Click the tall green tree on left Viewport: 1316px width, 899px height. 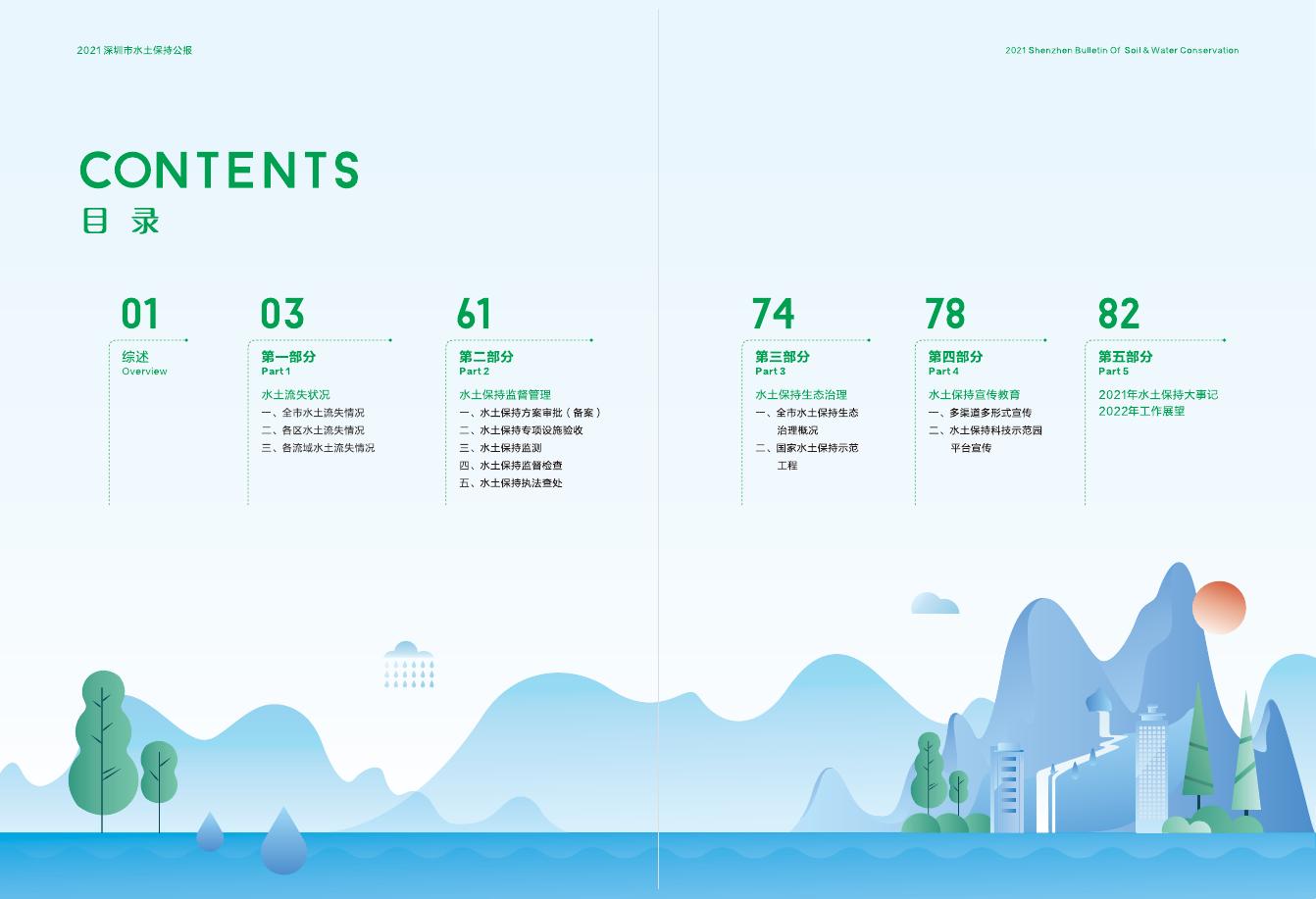click(x=102, y=750)
